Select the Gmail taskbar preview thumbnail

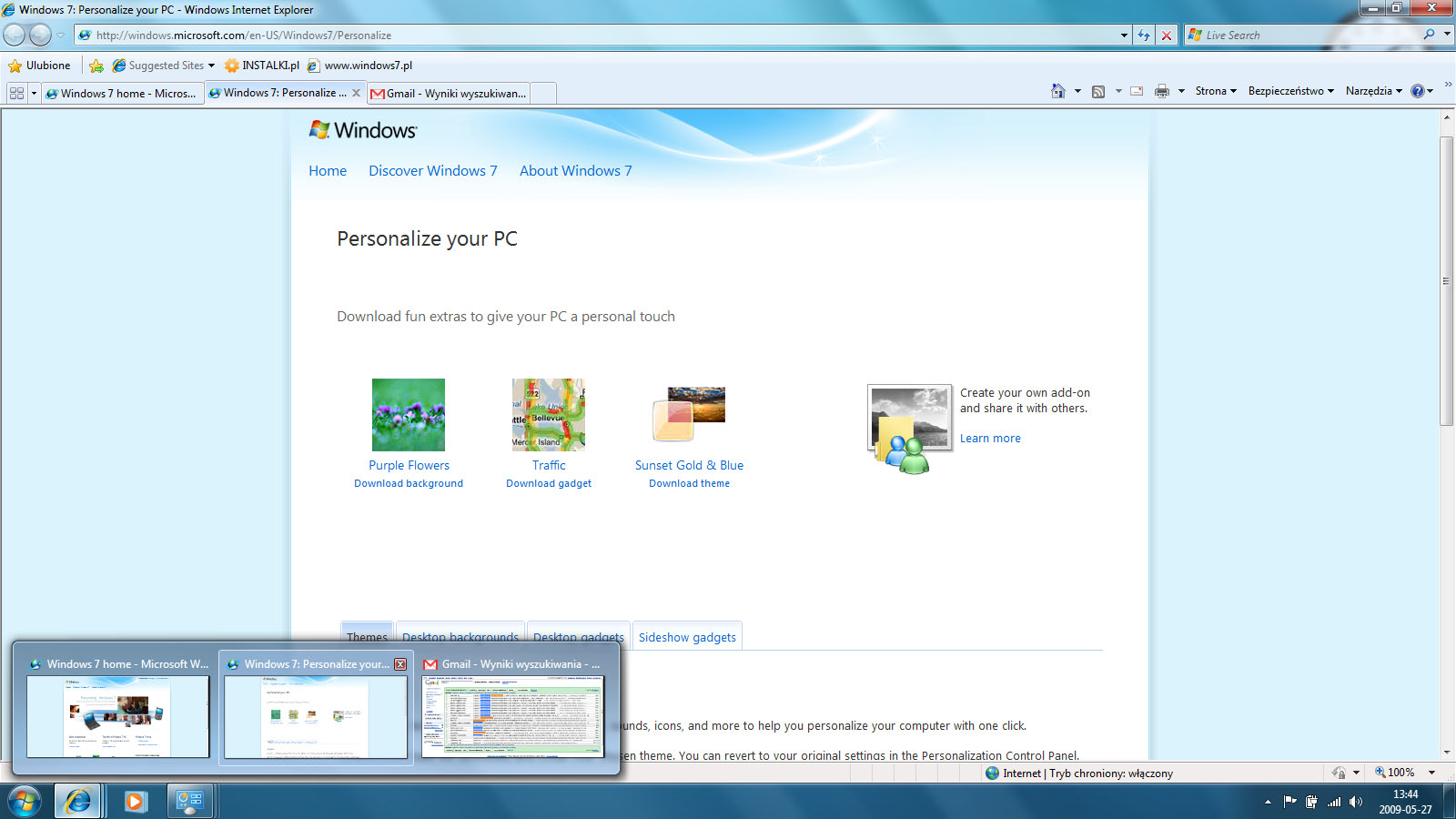click(x=512, y=708)
